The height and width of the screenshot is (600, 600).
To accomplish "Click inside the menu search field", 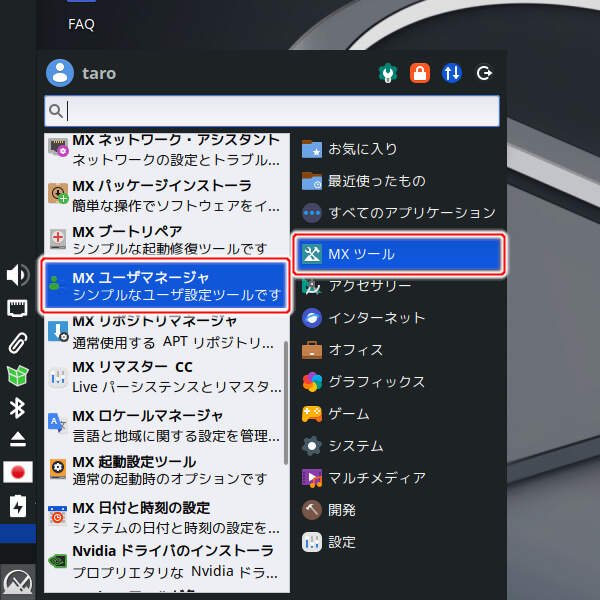I will [272, 111].
